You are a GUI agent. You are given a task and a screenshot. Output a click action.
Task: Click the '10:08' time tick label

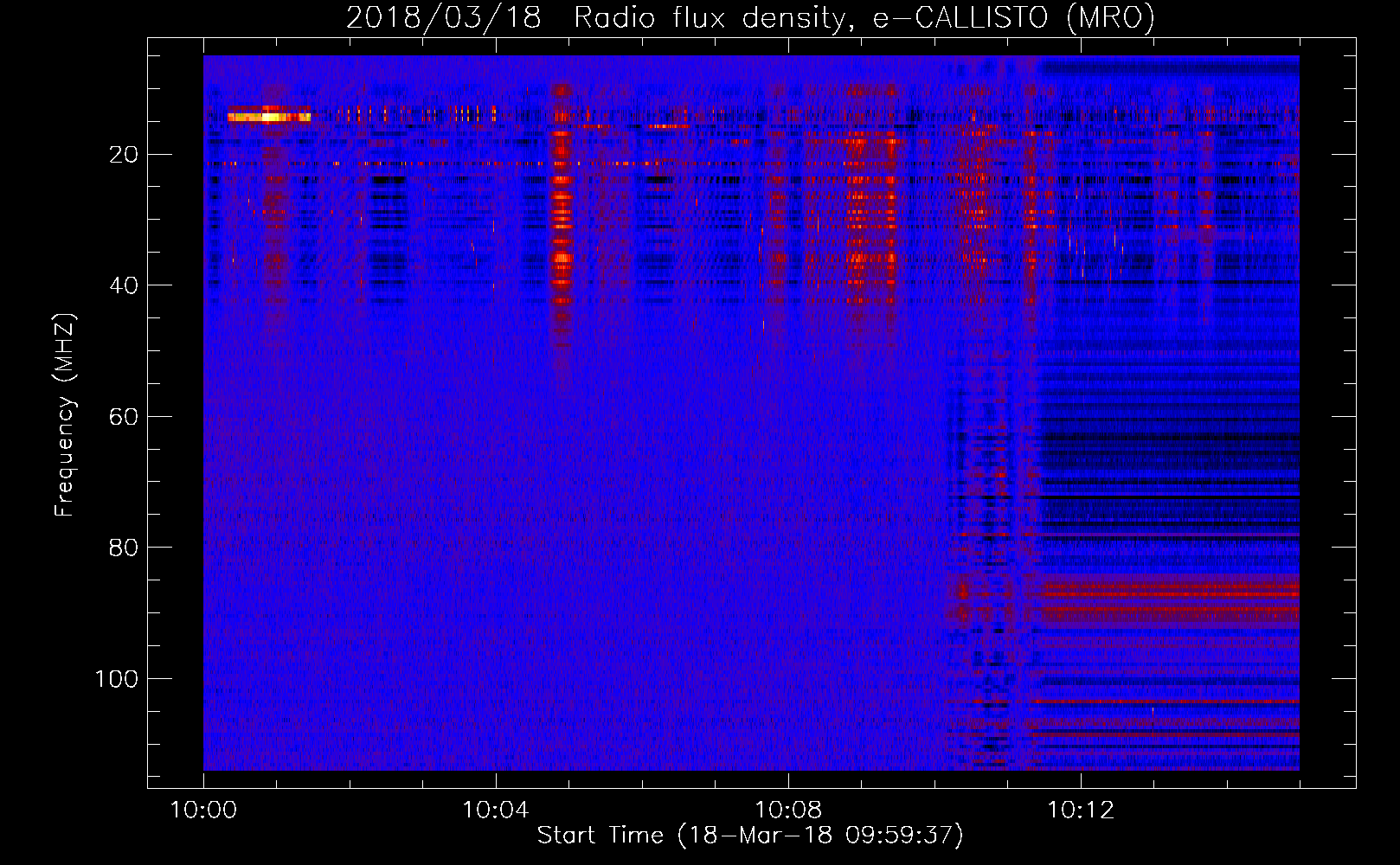tap(788, 811)
